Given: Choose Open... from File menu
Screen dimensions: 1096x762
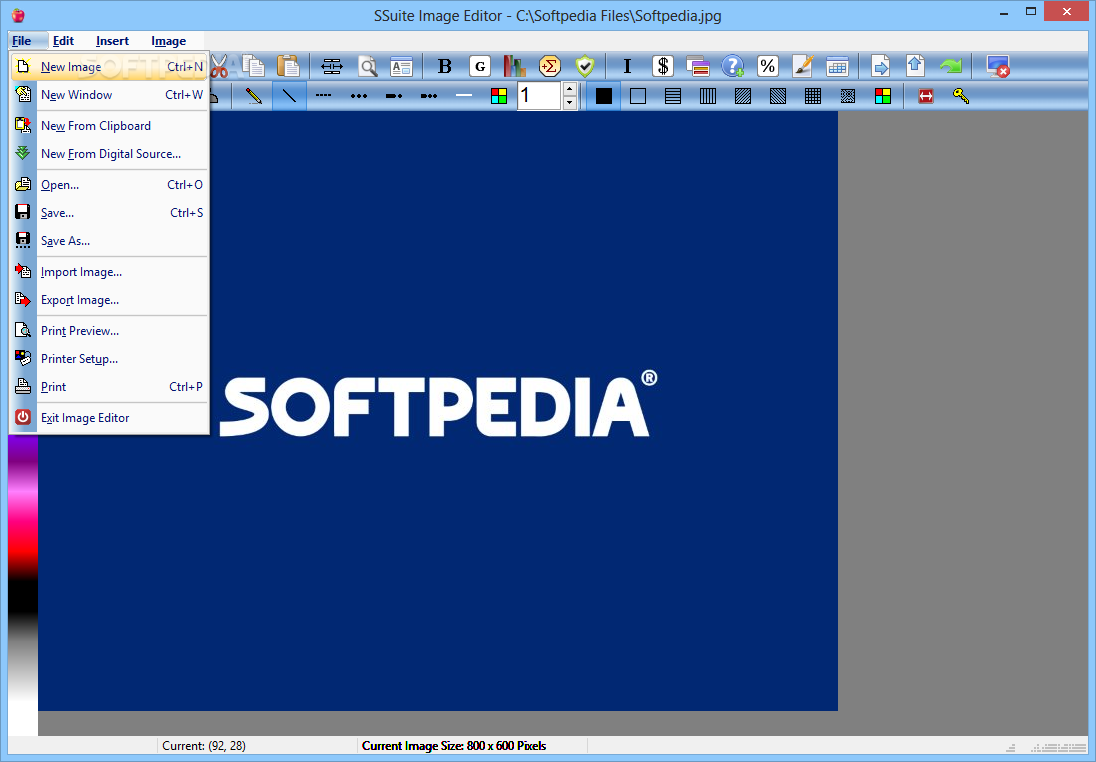Looking at the screenshot, I should [109, 185].
